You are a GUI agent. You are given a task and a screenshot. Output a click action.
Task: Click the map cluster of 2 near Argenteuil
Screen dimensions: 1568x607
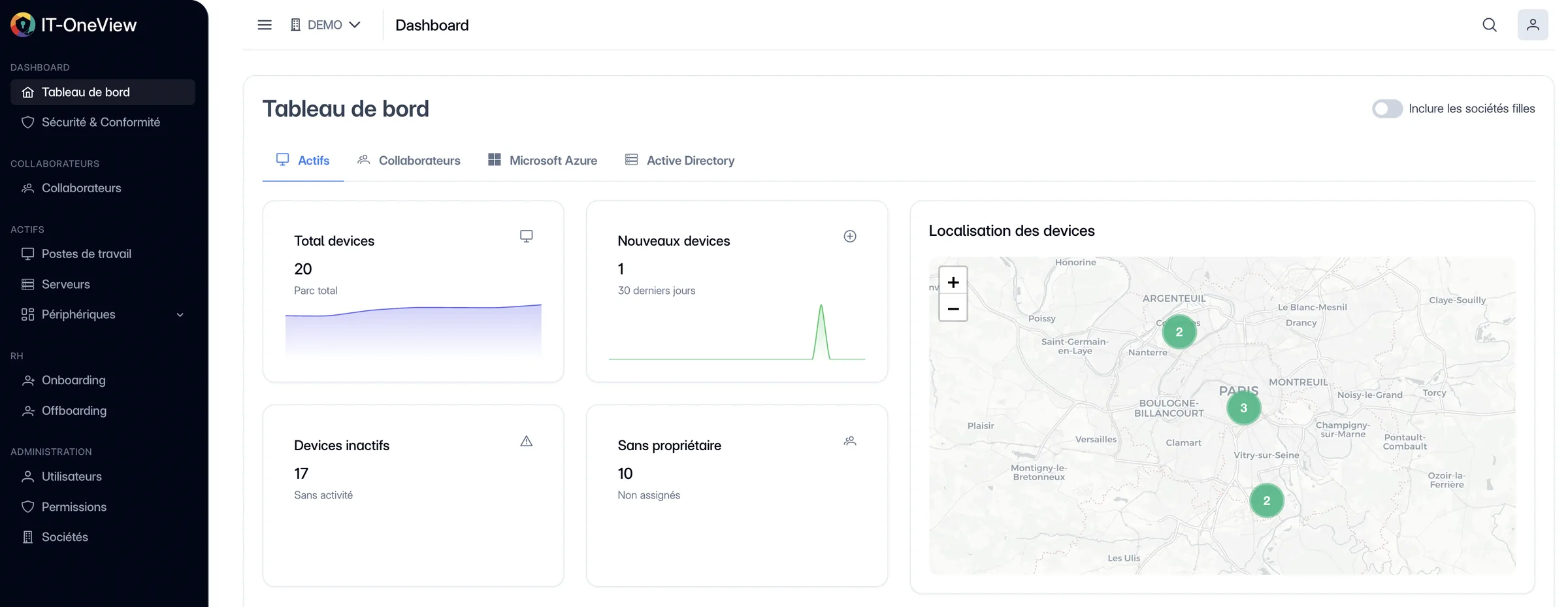point(1179,332)
